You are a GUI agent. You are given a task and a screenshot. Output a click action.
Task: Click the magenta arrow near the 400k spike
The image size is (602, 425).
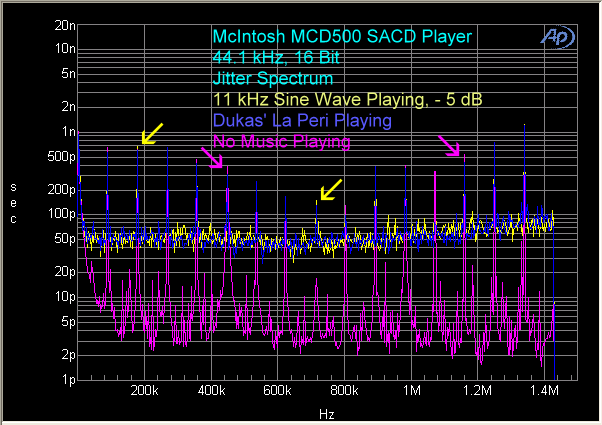(x=211, y=157)
